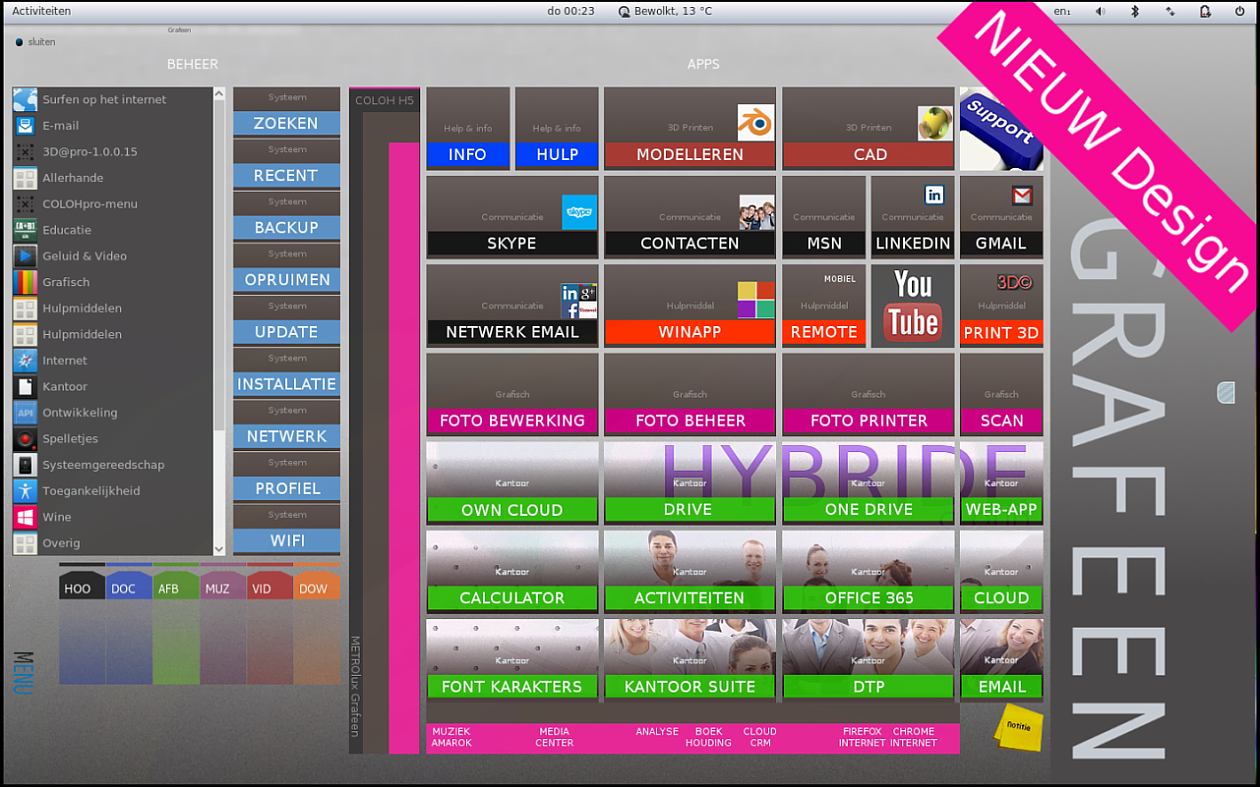Viewport: 1260px width, 787px height.
Task: Click the Bluetooth icon in top bar
Action: pos(1134,11)
